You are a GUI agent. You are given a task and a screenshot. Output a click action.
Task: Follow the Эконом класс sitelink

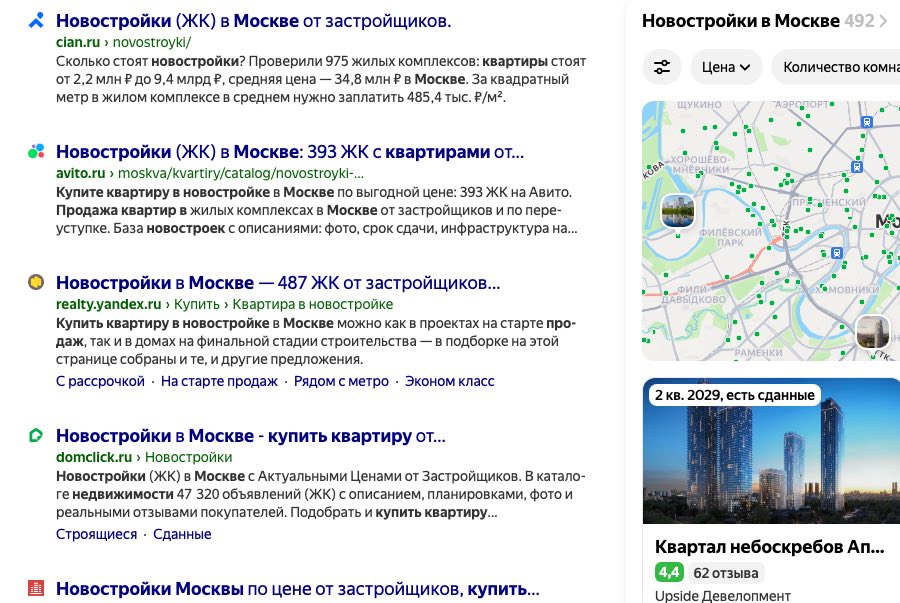click(449, 381)
